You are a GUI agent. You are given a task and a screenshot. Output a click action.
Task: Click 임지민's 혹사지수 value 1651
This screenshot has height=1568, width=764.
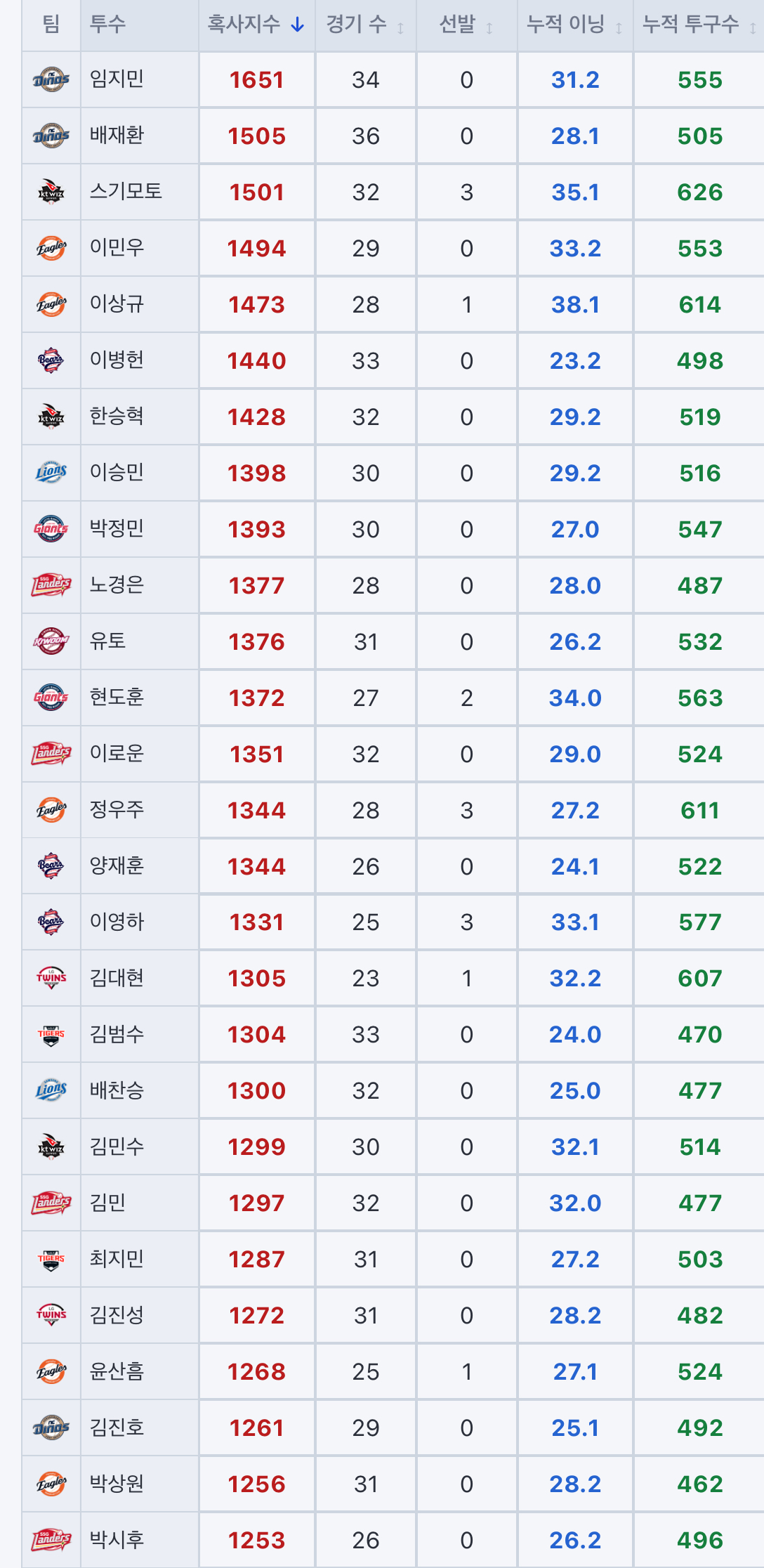pos(257,79)
